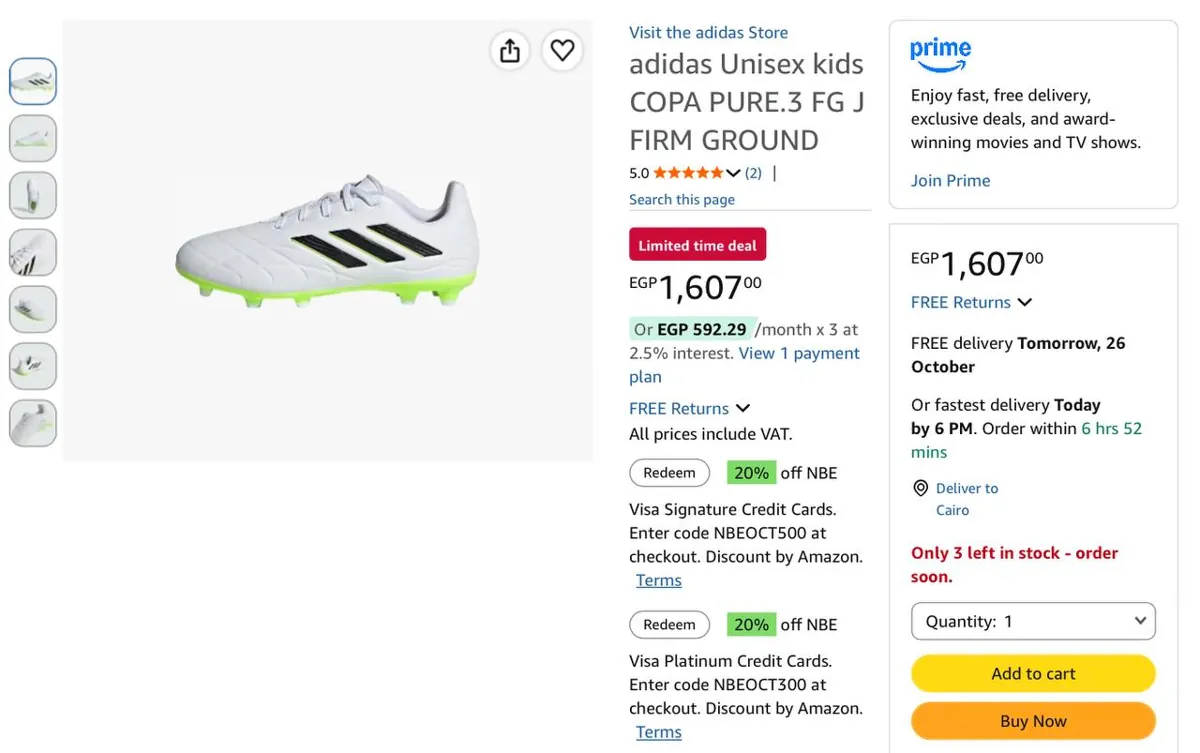Select the first product thumbnail
Screen dimensions: 1200x753
click(x=33, y=81)
